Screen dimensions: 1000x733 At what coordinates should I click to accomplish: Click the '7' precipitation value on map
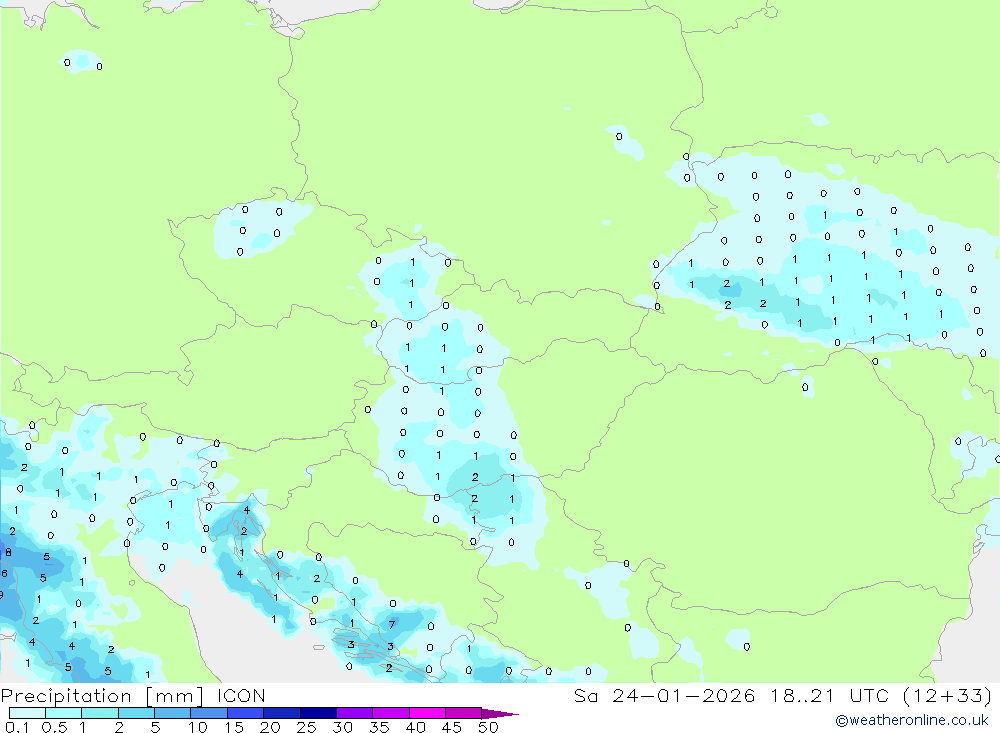click(392, 625)
